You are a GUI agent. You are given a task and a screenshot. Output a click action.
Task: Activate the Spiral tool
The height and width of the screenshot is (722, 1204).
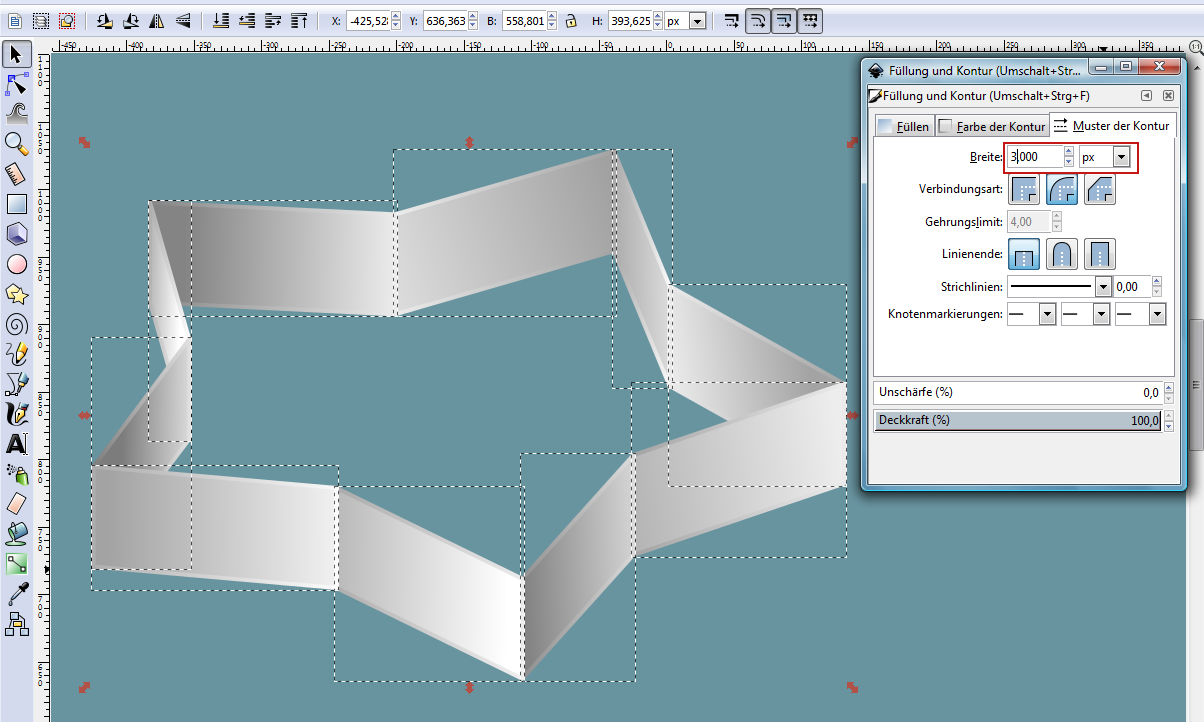pyautogui.click(x=16, y=323)
